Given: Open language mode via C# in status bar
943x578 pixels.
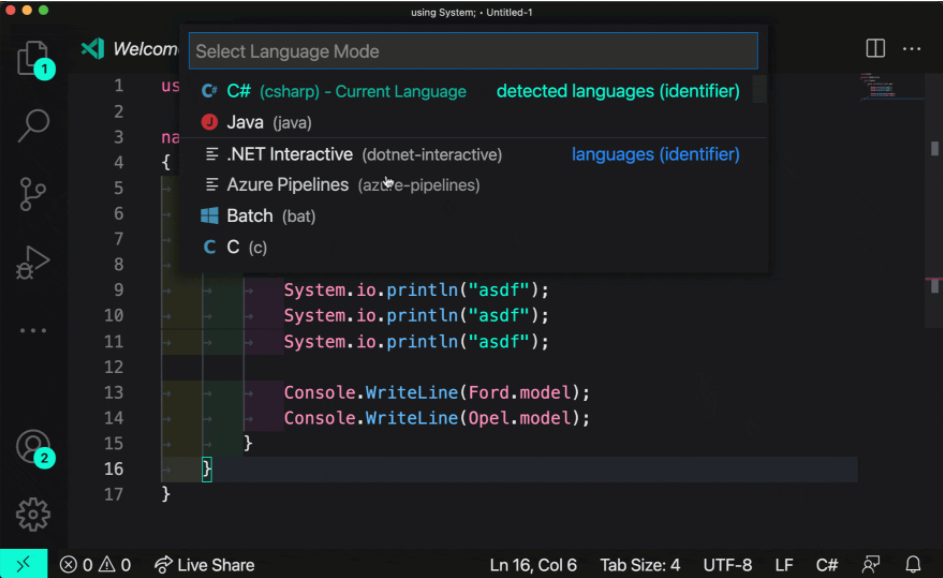Looking at the screenshot, I should point(827,565).
